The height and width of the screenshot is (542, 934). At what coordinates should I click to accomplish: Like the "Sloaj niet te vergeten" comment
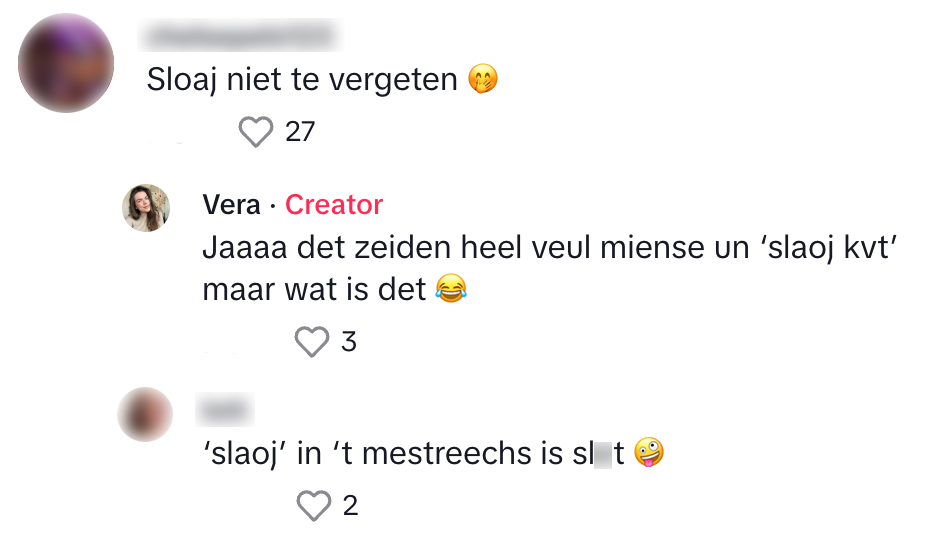(x=257, y=131)
